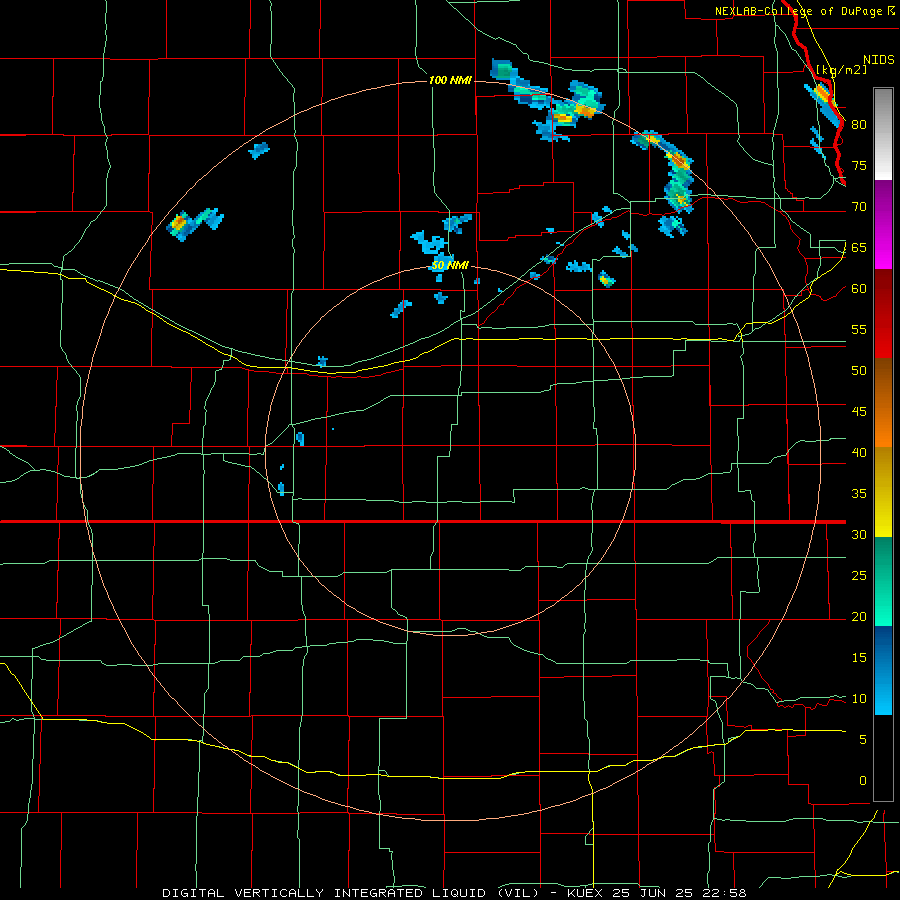Click the 55 value on the scale
The height and width of the screenshot is (900, 900).
pyautogui.click(x=859, y=329)
